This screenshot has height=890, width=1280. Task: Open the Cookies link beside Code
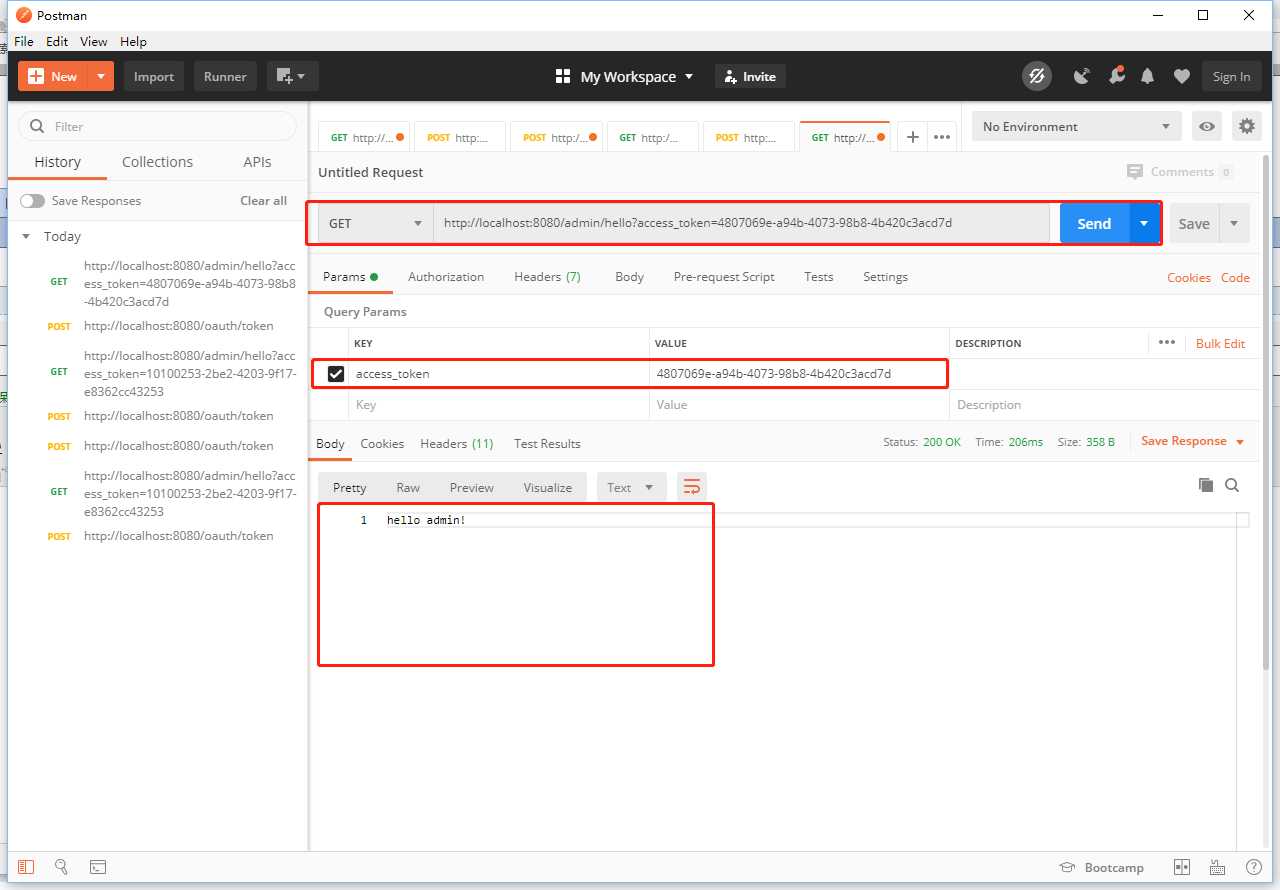[x=1188, y=278]
